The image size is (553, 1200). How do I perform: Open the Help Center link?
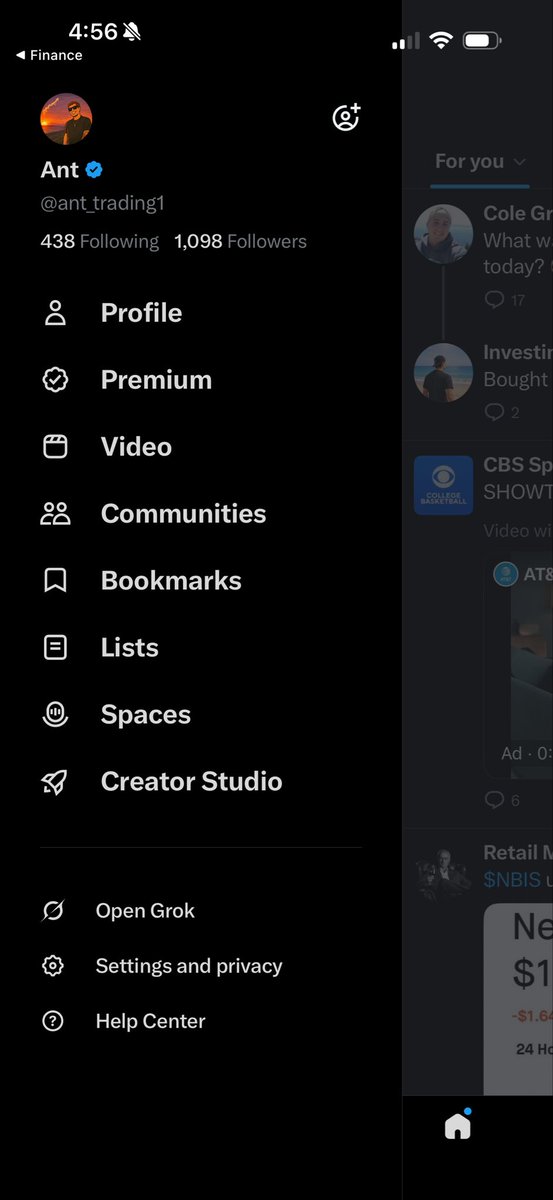pos(150,1021)
